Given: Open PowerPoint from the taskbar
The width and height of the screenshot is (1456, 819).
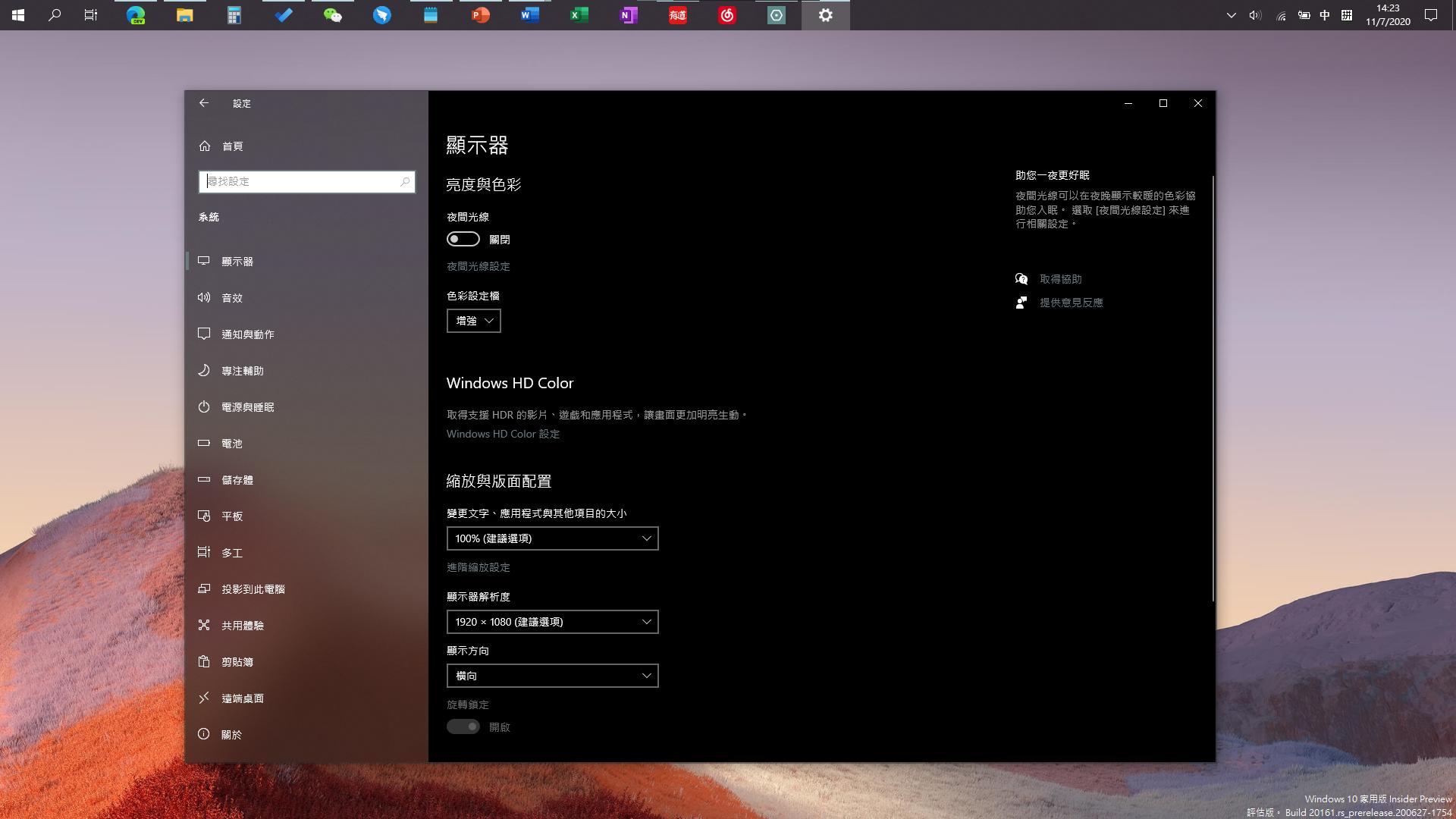Looking at the screenshot, I should pyautogui.click(x=479, y=14).
